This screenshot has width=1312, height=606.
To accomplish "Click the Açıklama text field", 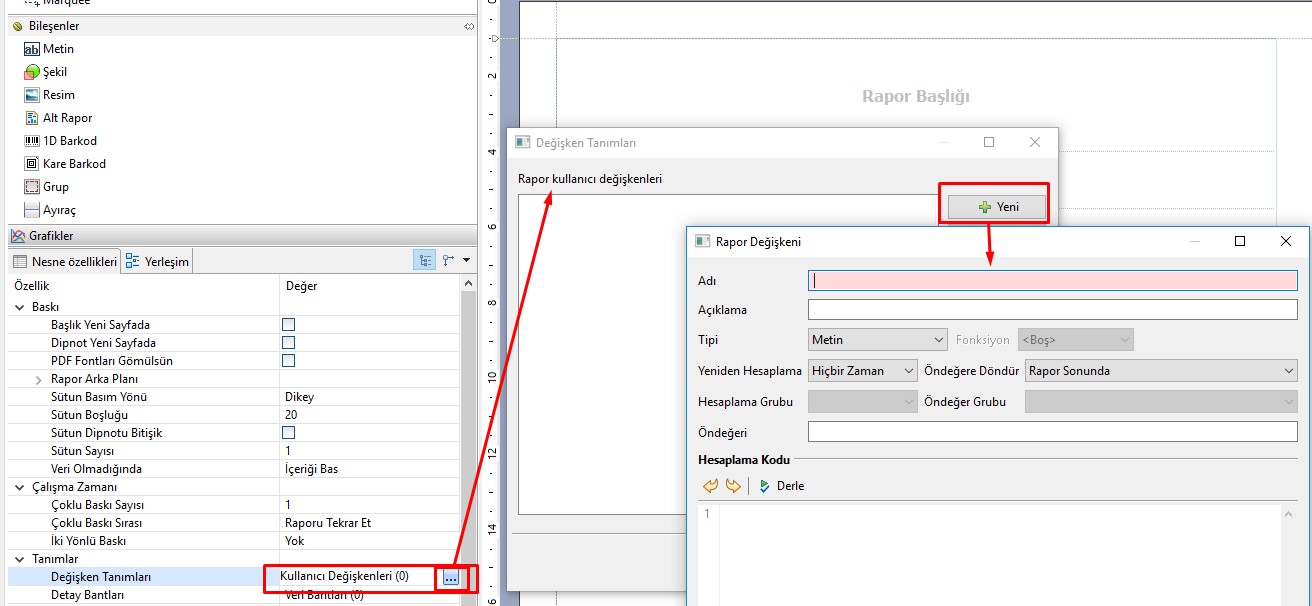I will [1052, 310].
